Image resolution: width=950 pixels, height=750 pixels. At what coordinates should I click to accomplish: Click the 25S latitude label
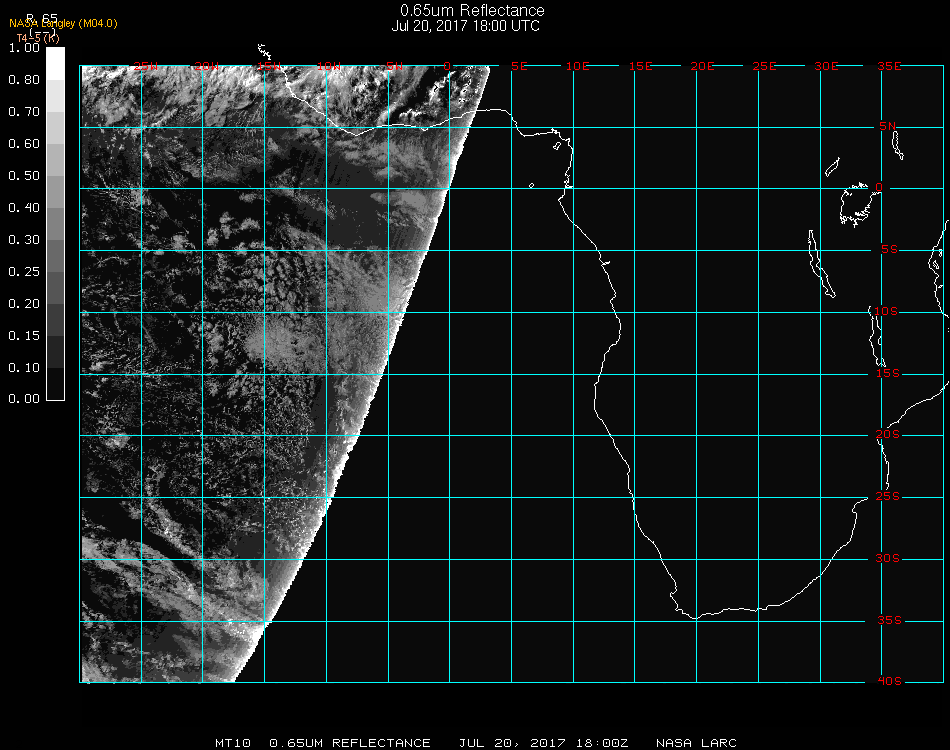[x=889, y=497]
